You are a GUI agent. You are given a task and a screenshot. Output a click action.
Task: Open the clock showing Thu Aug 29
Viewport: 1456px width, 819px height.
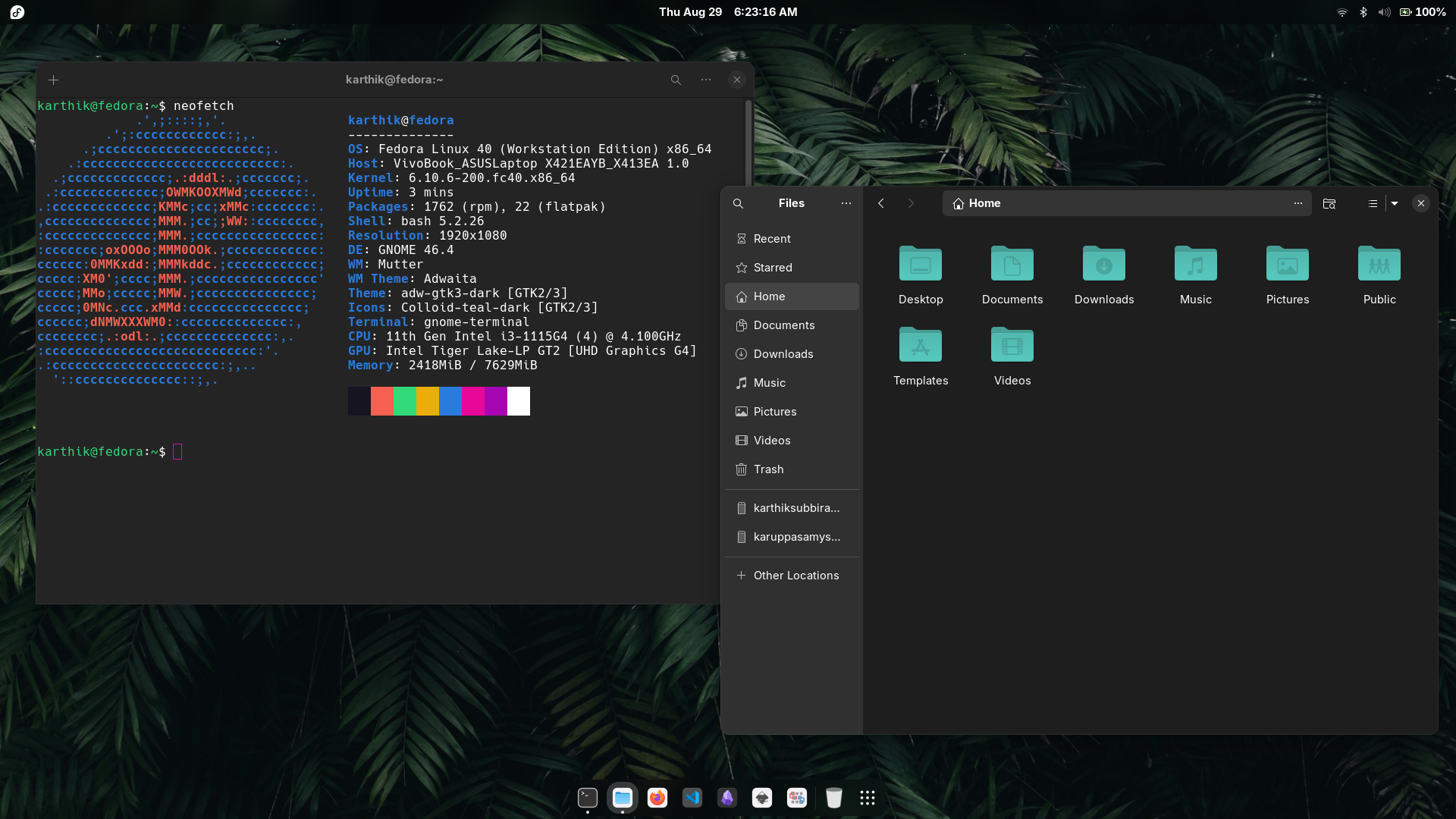pos(728,12)
